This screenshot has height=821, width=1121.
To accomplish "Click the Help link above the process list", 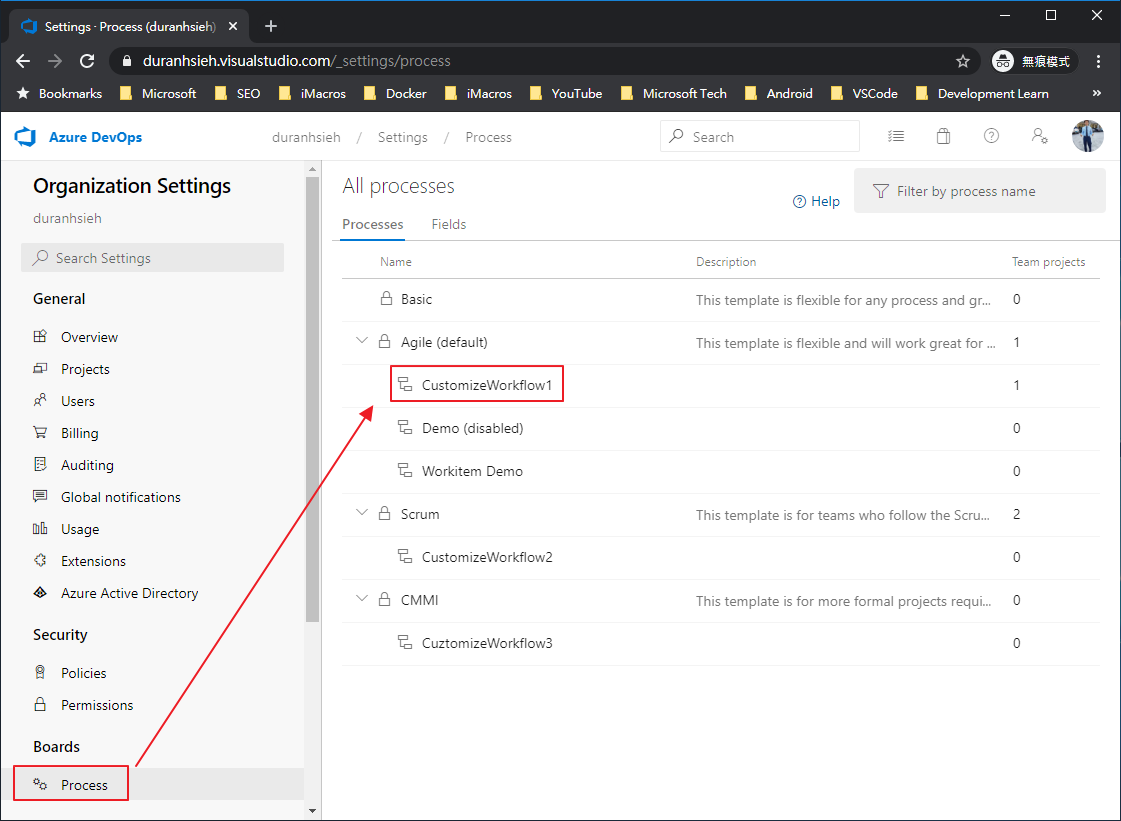I will [x=816, y=201].
